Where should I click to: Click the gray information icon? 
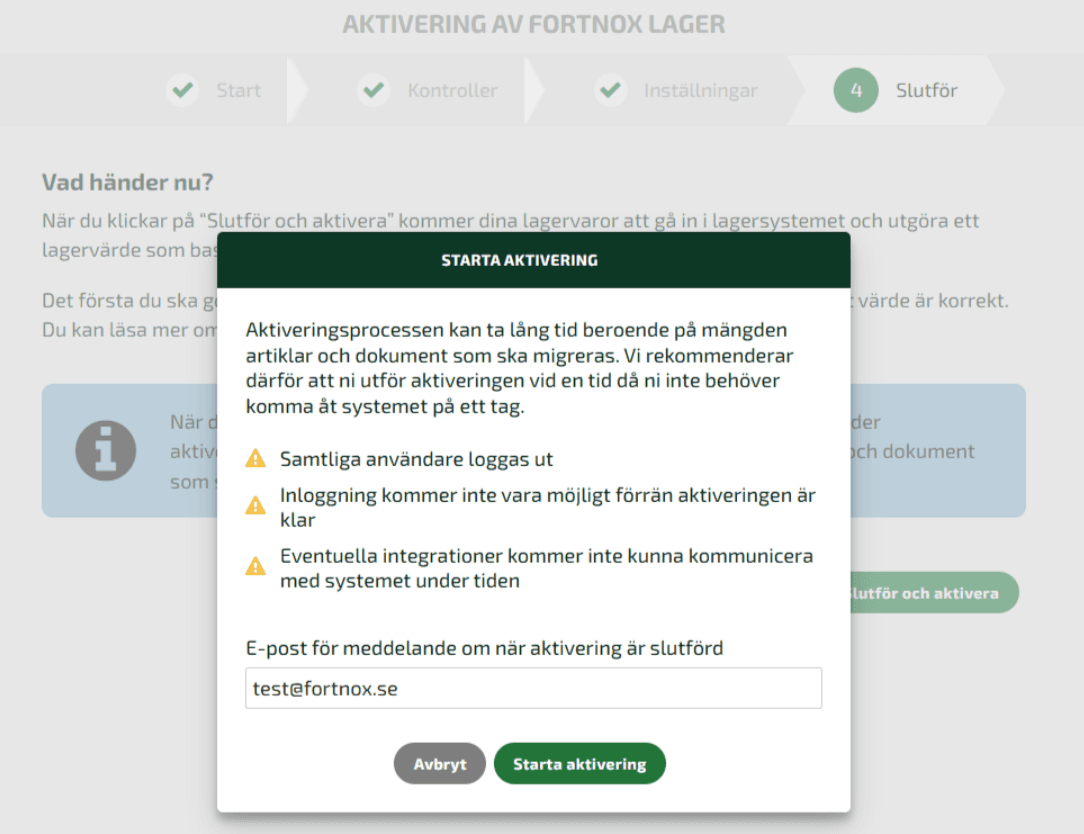(x=106, y=450)
